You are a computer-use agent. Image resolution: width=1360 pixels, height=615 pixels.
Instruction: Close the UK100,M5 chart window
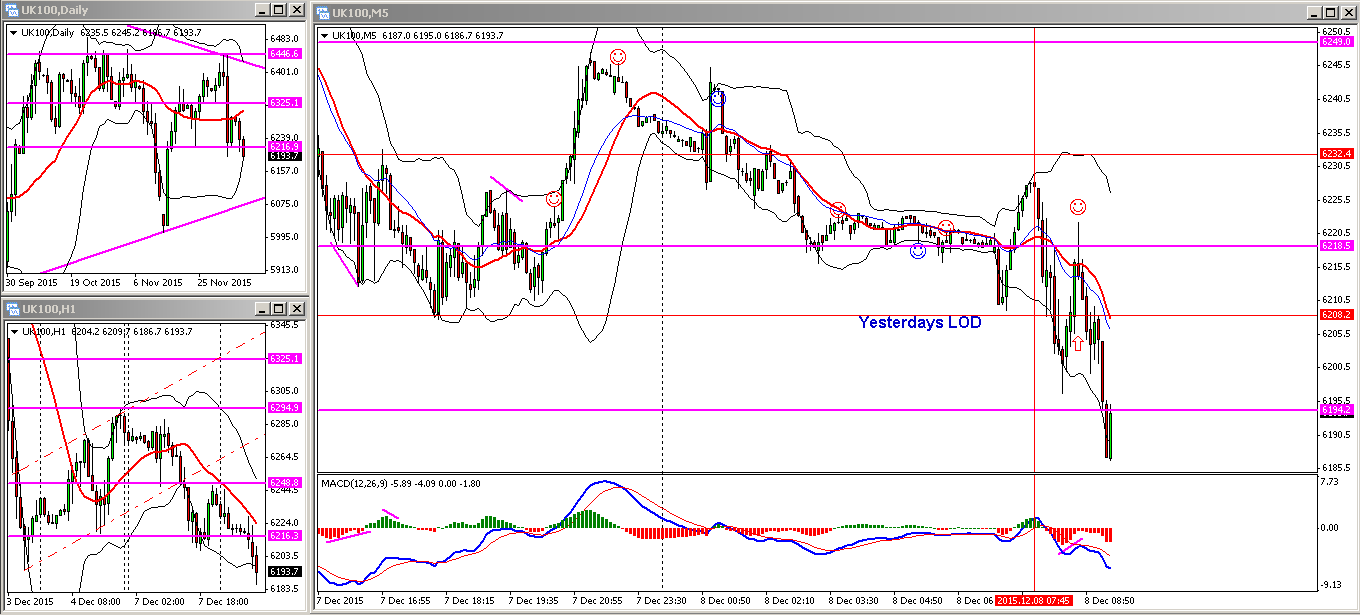[x=1348, y=11]
